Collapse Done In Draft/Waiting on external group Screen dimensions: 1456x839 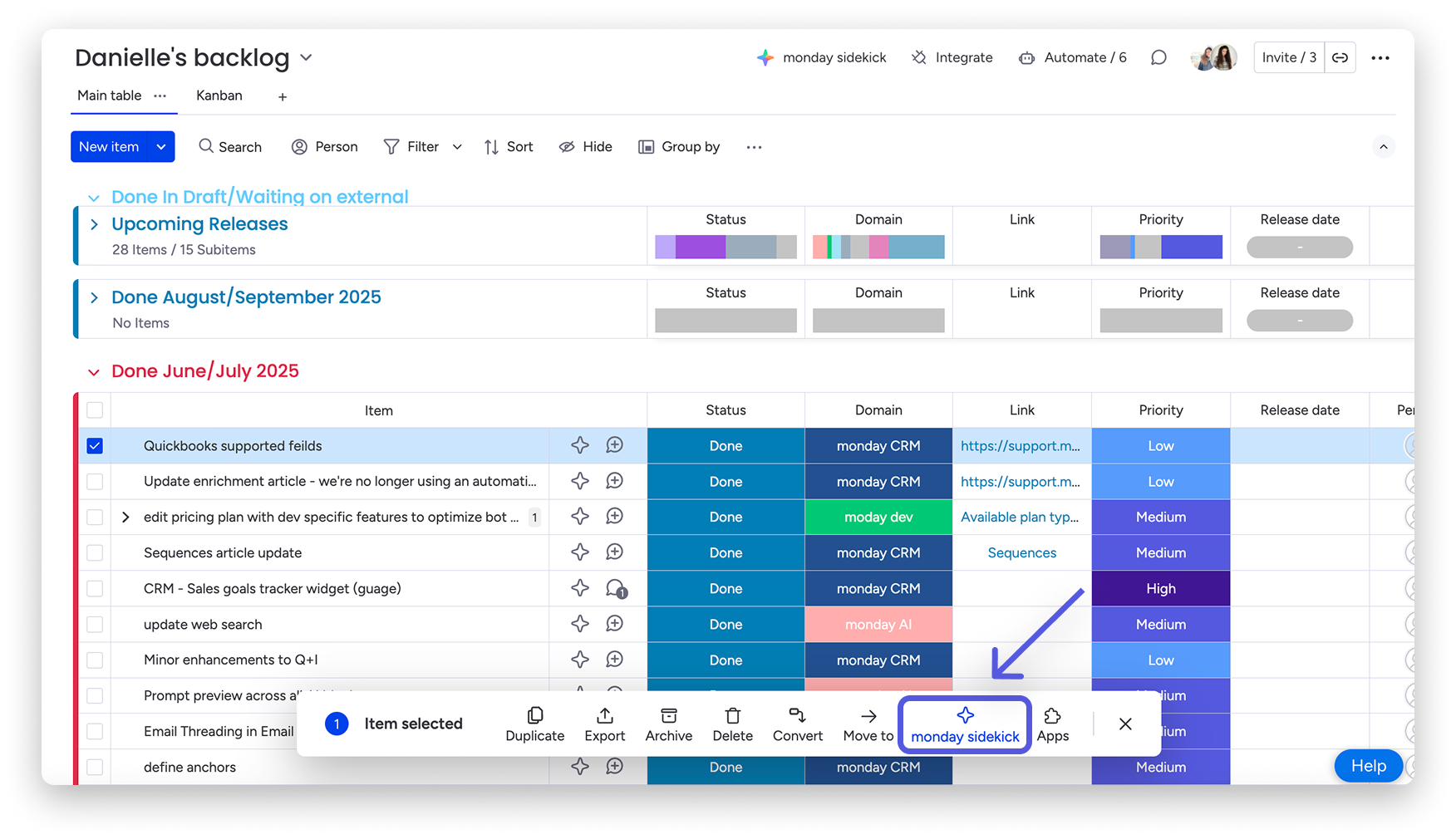click(94, 198)
